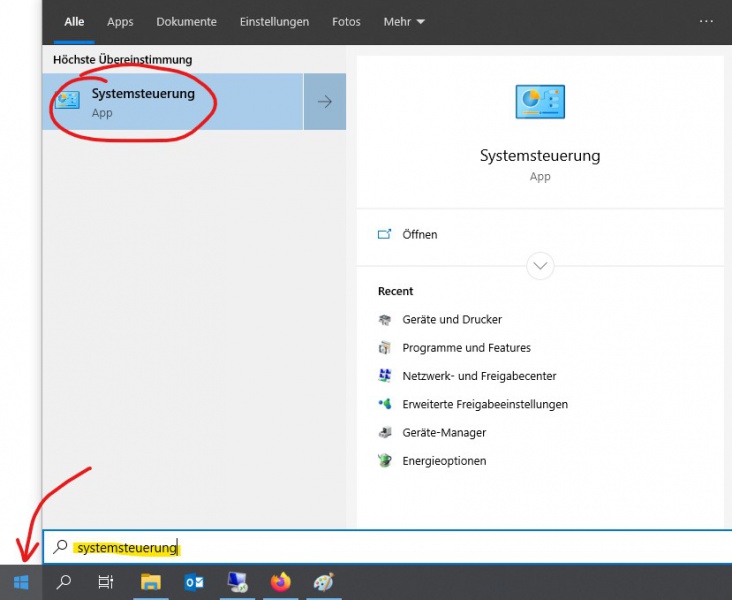Open recent item Programme und Features
The image size is (732, 600).
pos(466,348)
